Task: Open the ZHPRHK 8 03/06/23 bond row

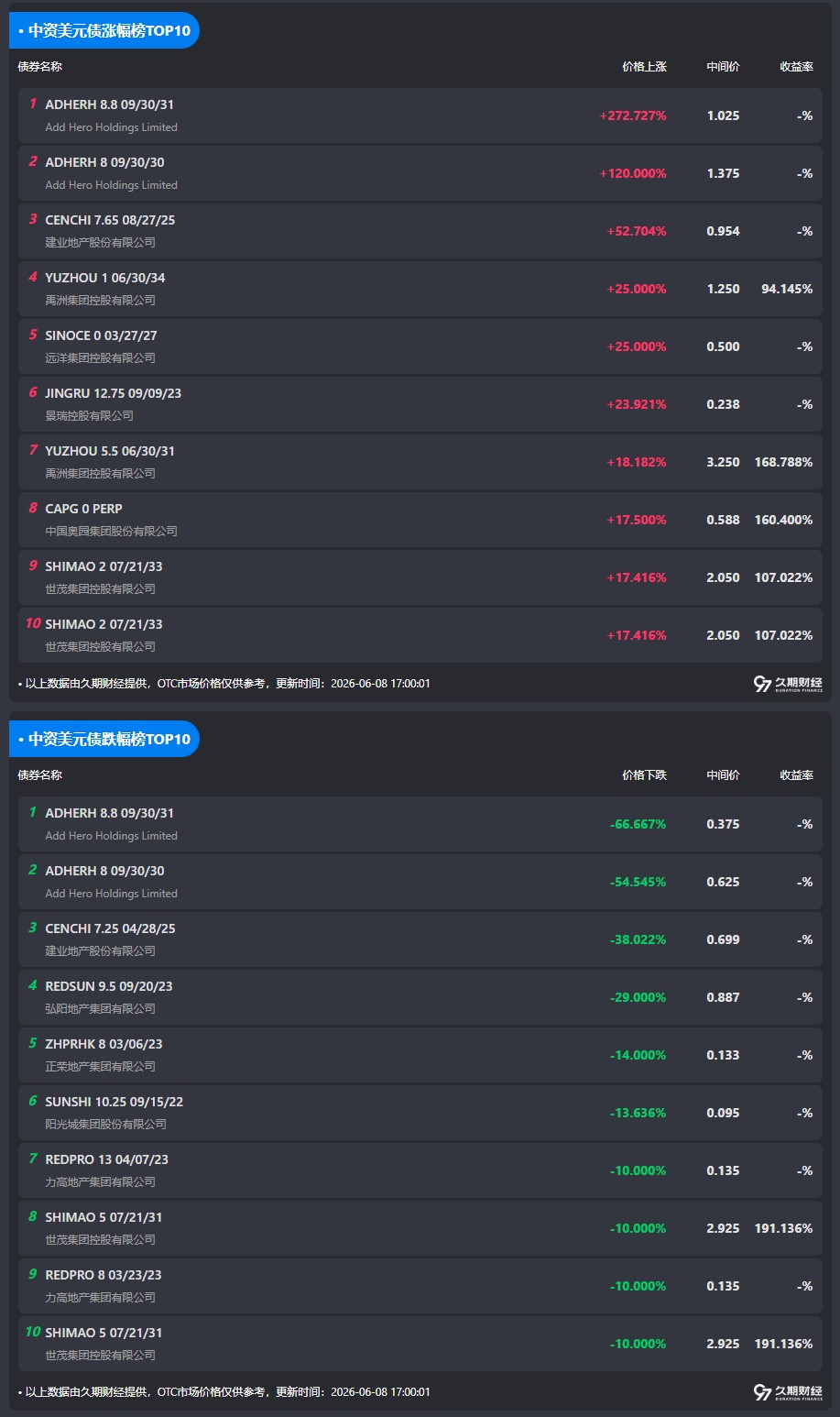Action: (x=420, y=1055)
